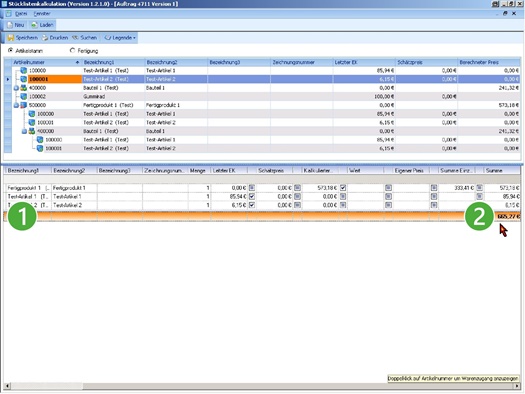The width and height of the screenshot is (525, 394).
Task: Click the Laden toolbar icon
Action: pyautogui.click(x=34, y=25)
